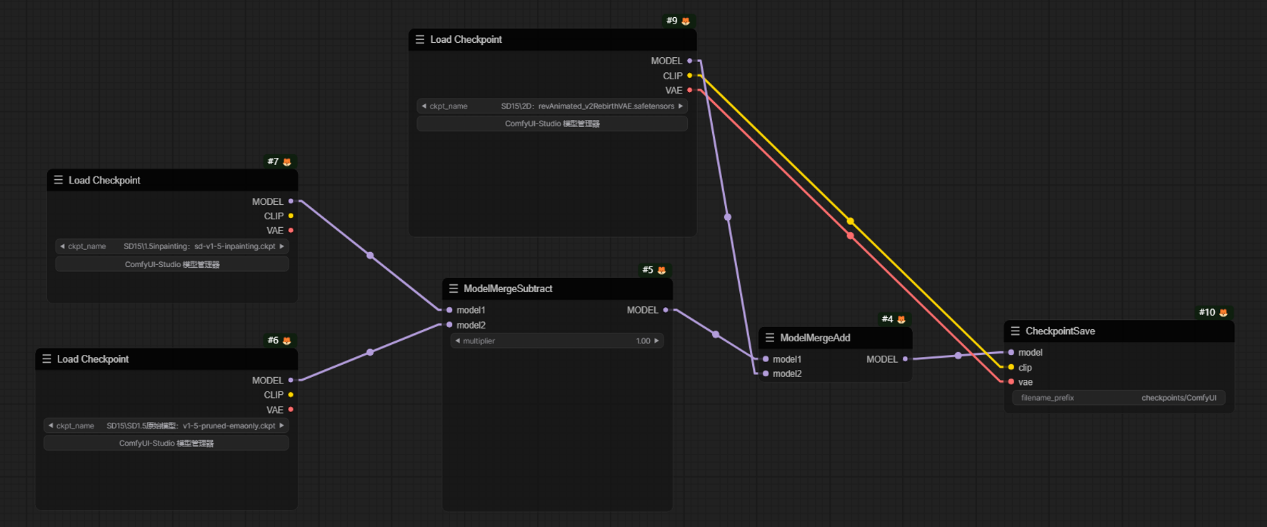Select next checkpoint using revAnimated ckpt_name right arrow
Viewport: 1267px width, 527px height.
click(681, 106)
